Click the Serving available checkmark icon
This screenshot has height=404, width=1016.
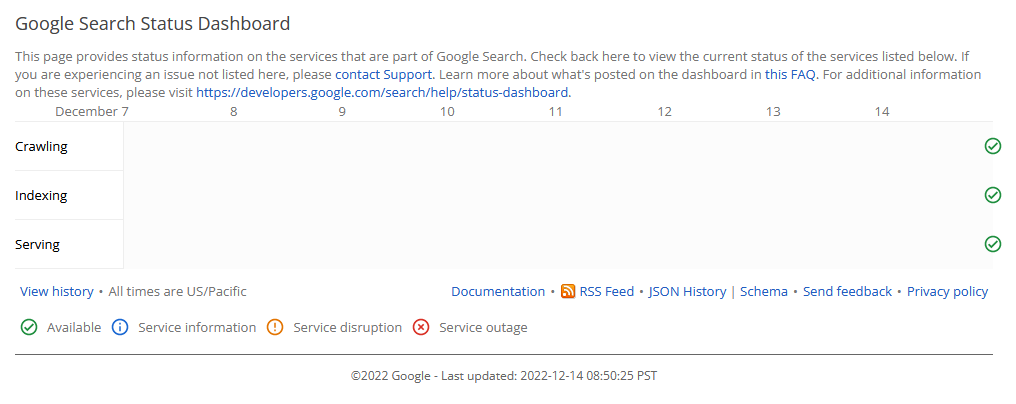pyautogui.click(x=993, y=244)
